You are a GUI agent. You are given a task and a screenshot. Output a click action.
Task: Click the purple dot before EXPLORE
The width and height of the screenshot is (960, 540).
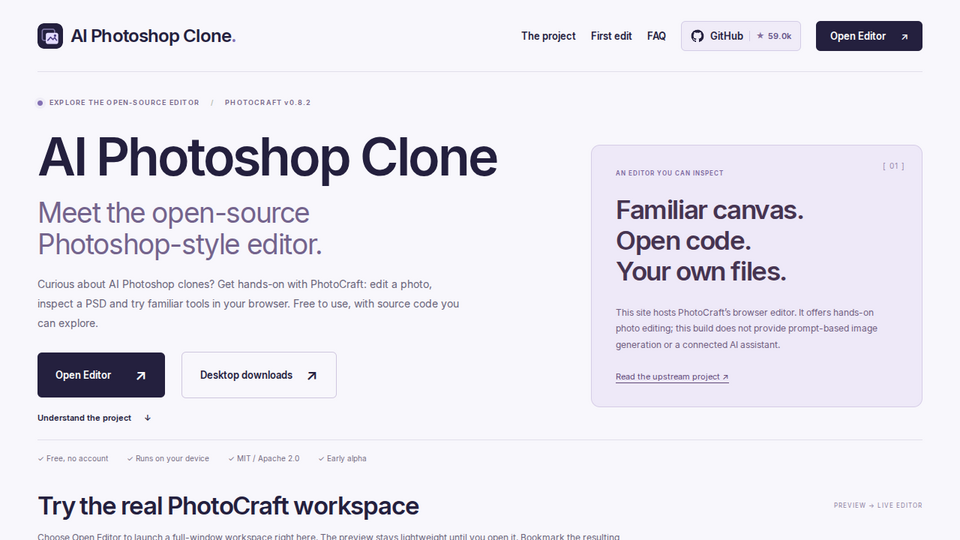(40, 103)
